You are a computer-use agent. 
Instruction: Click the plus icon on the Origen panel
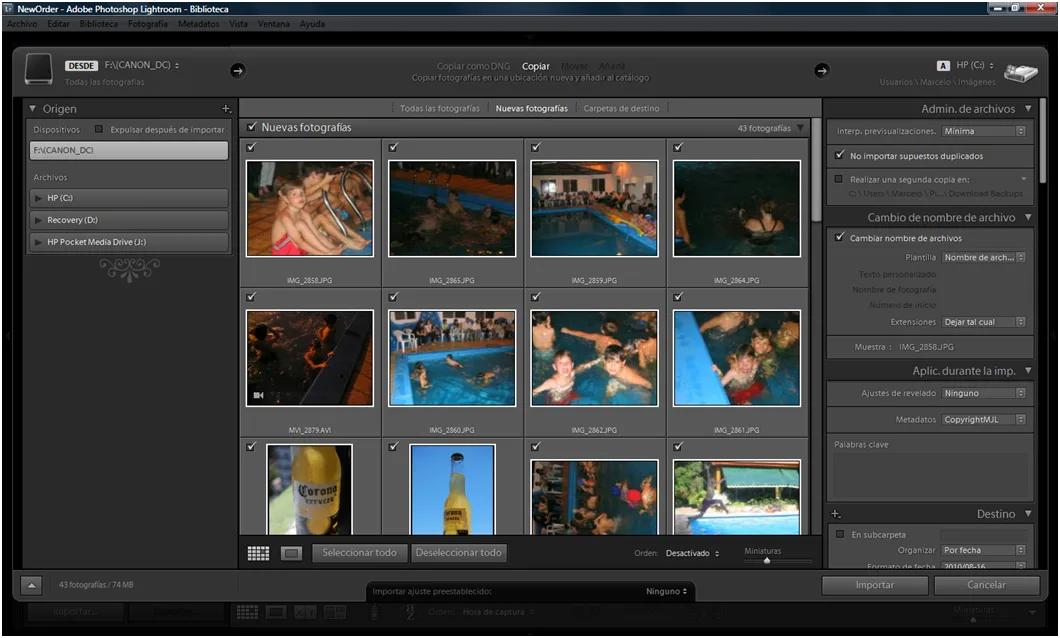click(227, 108)
